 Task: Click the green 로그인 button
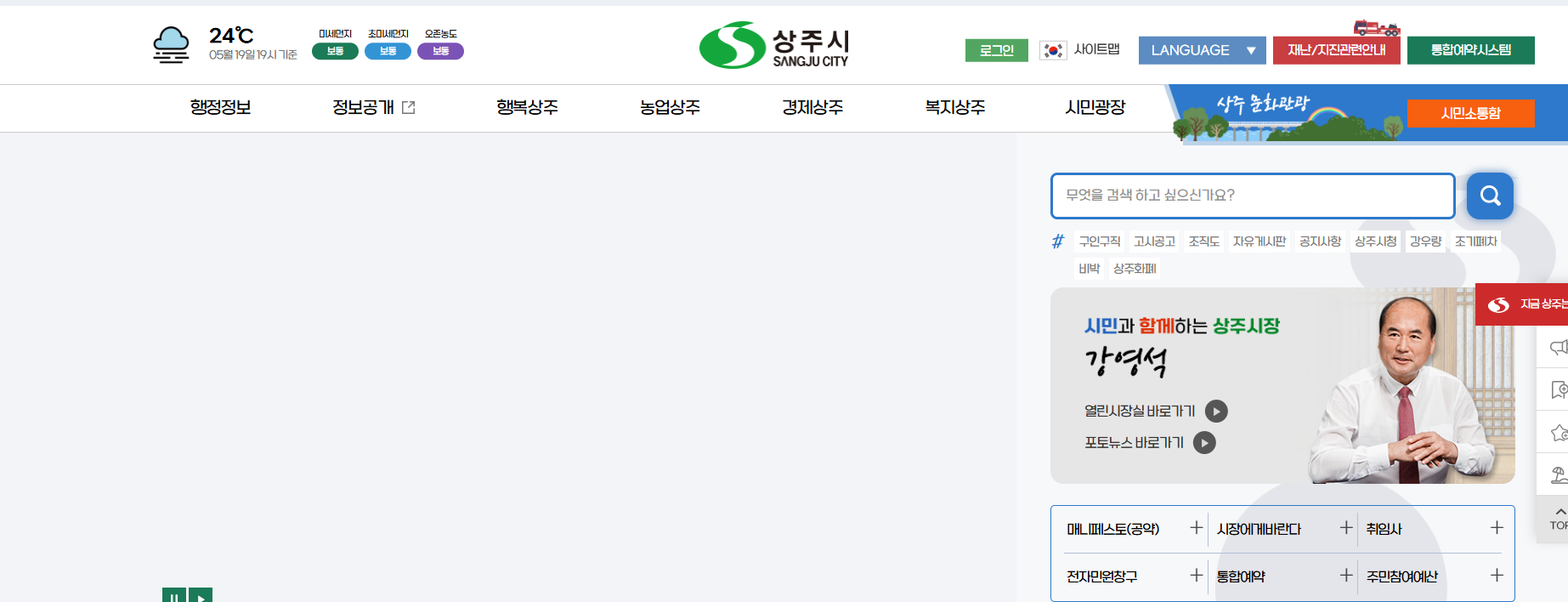click(996, 50)
